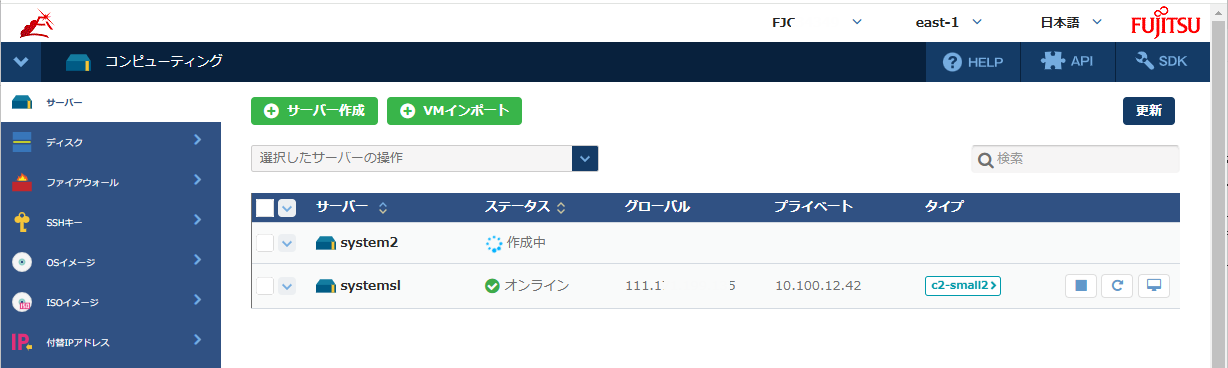Screen dimensions: 1228x368
Task: Click the サーバー作成 button
Action: [x=314, y=111]
